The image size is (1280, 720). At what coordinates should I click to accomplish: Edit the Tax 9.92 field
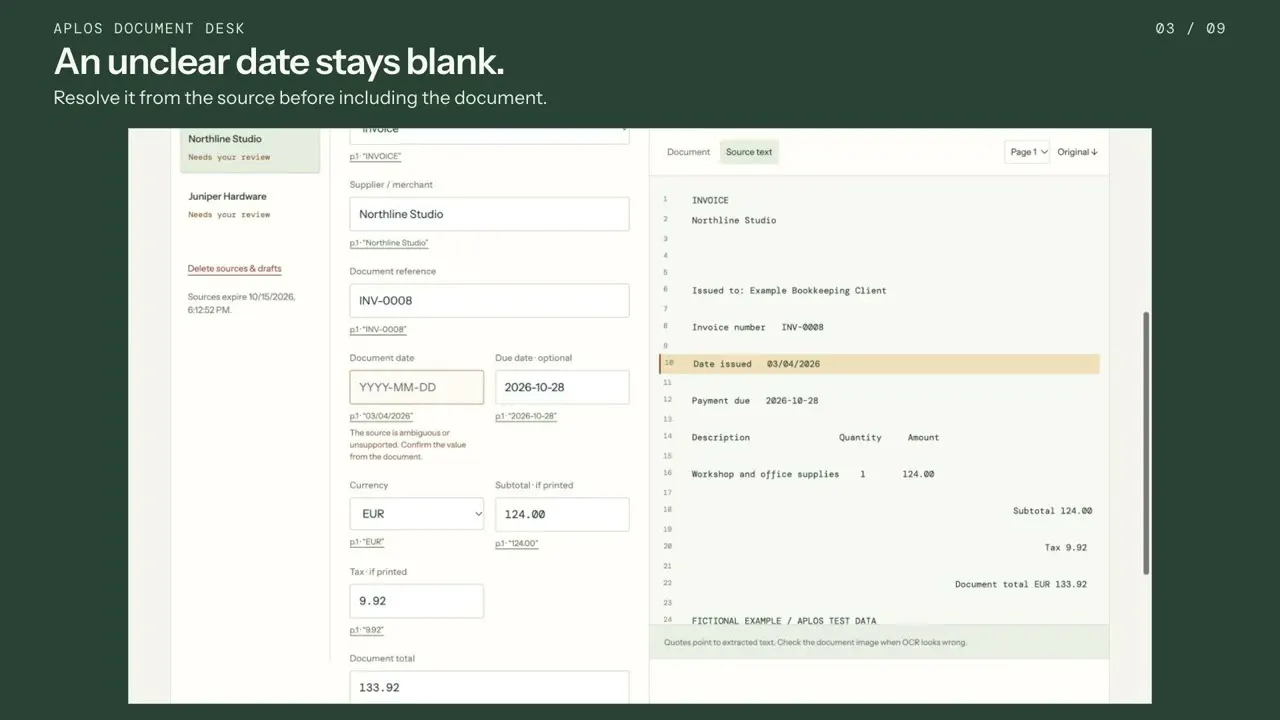pyautogui.click(x=416, y=601)
